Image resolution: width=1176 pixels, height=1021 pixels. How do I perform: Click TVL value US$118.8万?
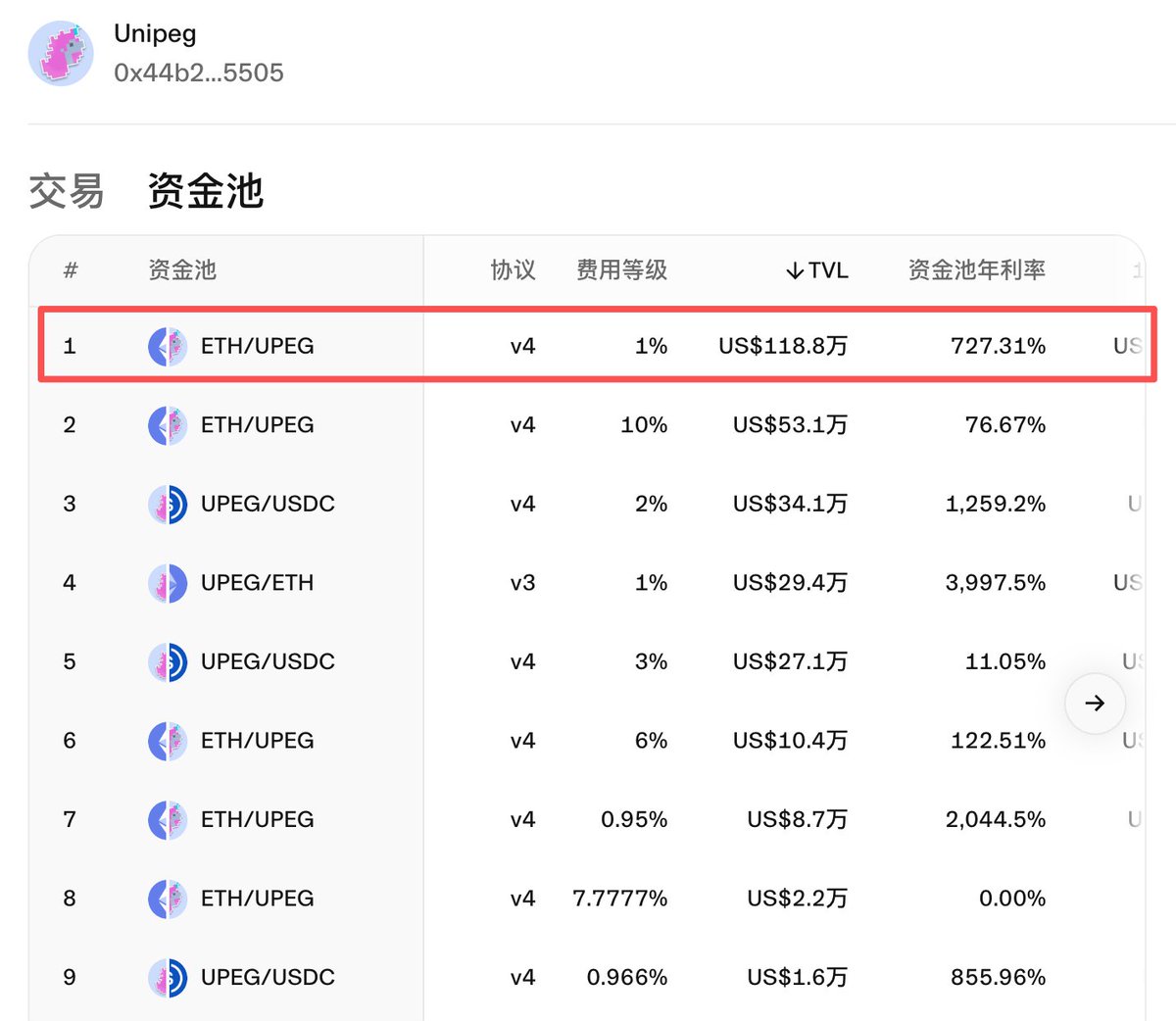click(783, 346)
